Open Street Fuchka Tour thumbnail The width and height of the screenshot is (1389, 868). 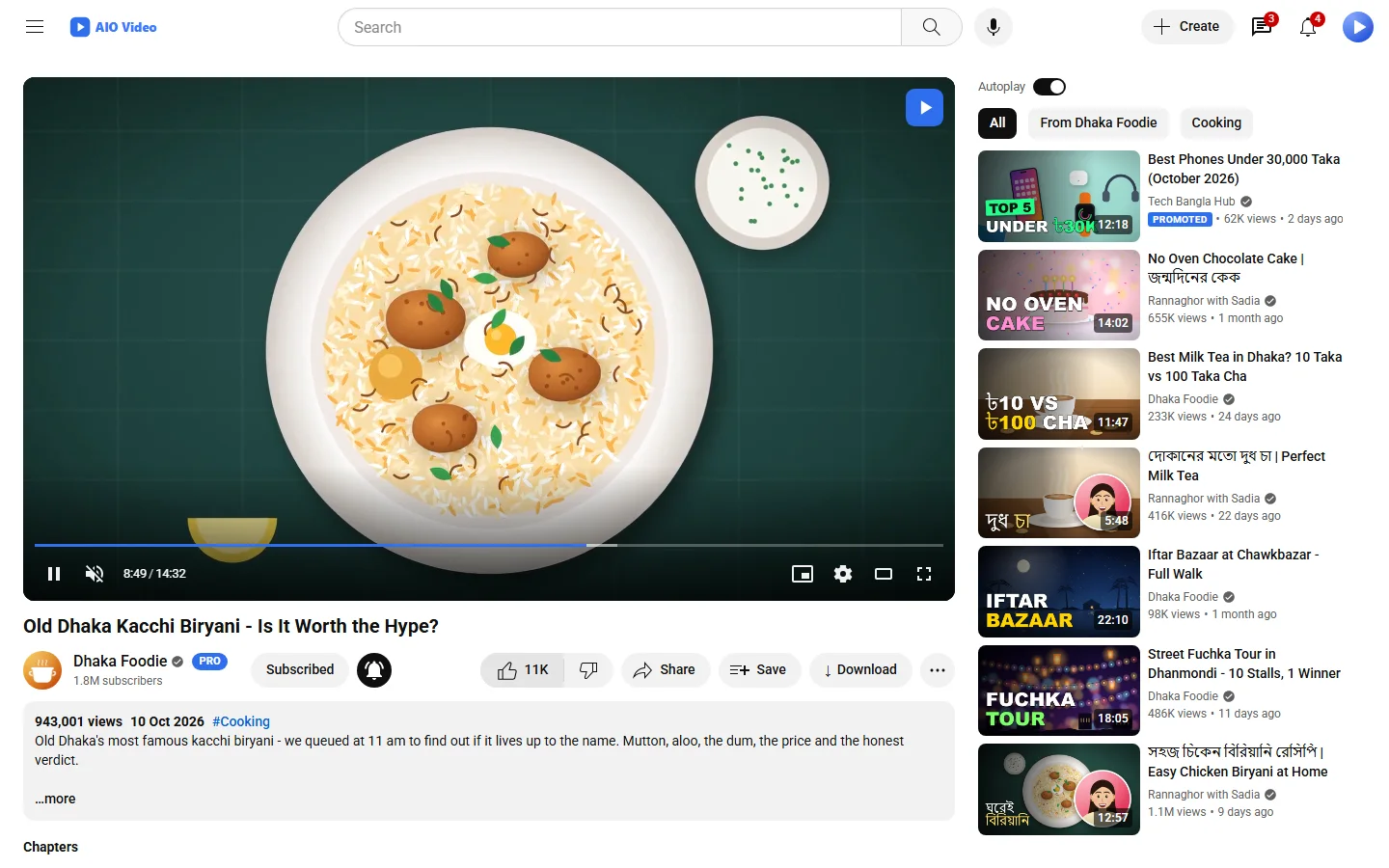point(1059,691)
